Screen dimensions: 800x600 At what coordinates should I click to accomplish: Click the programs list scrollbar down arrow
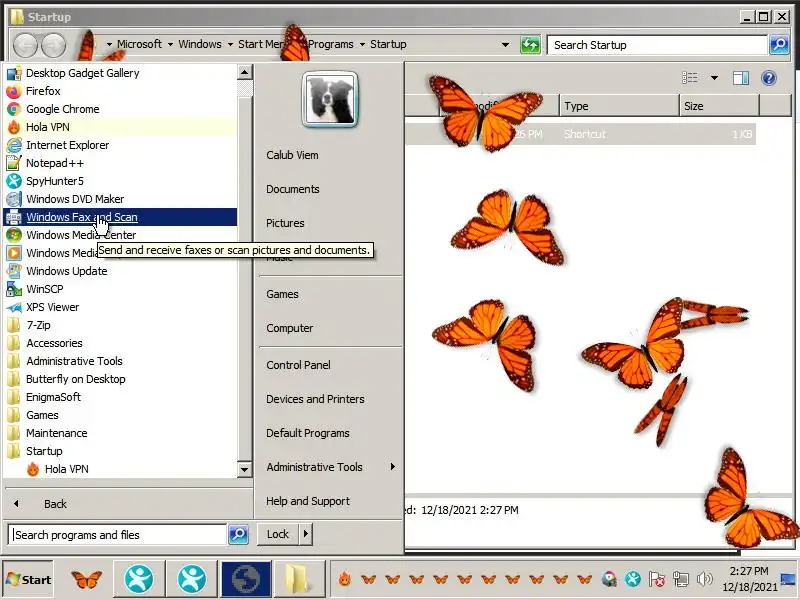click(244, 469)
